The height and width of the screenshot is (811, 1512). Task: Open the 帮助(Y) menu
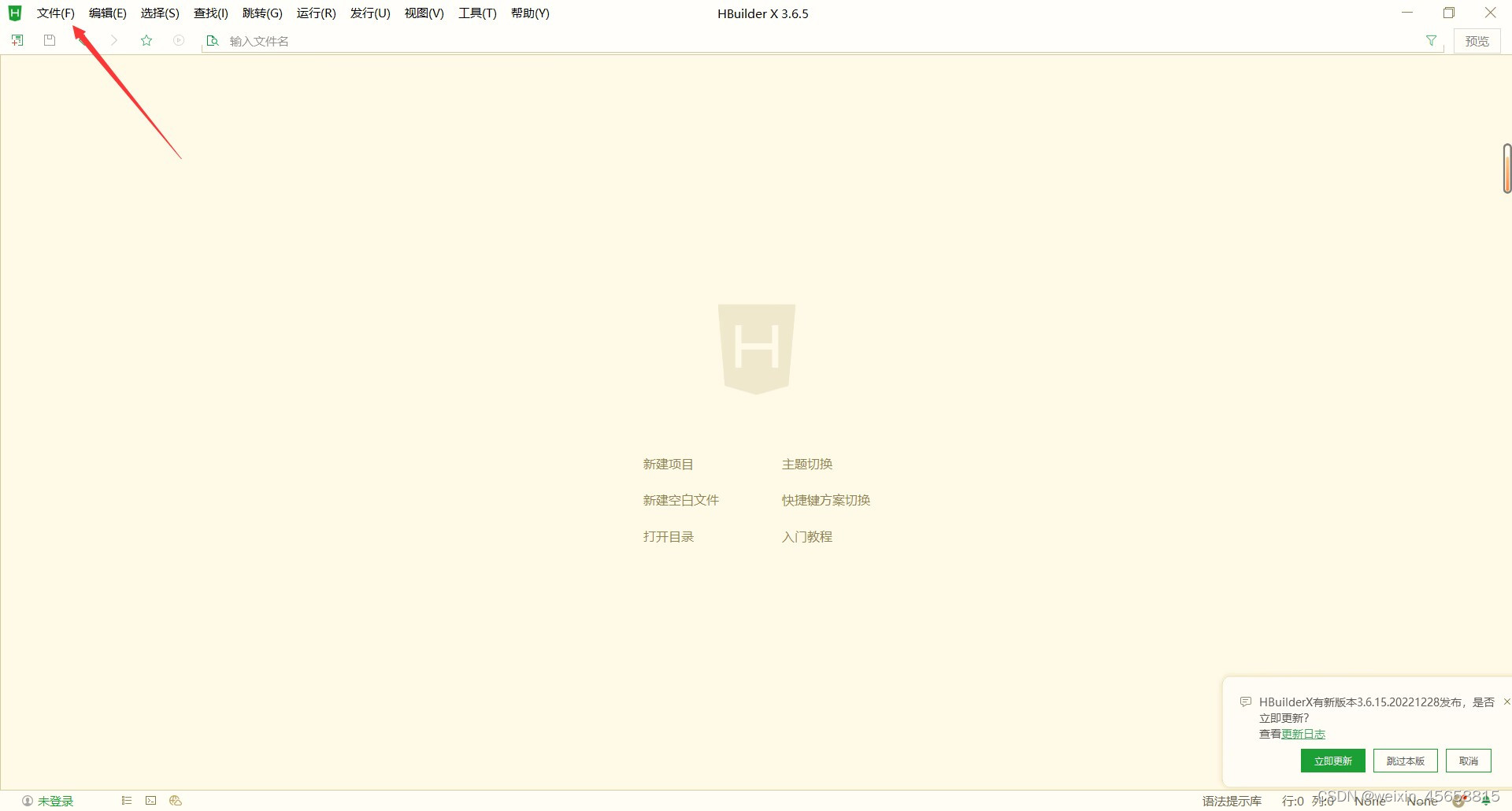click(530, 13)
